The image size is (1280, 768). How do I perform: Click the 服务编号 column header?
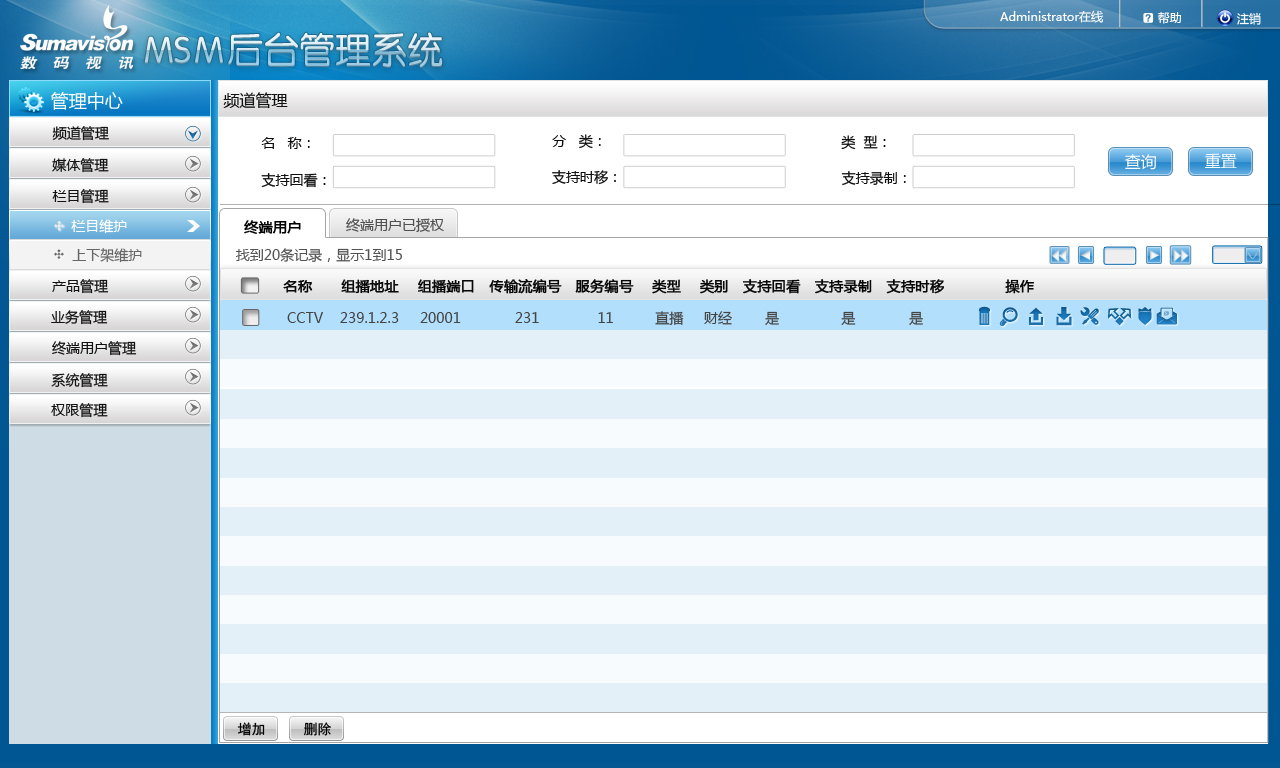(x=604, y=286)
